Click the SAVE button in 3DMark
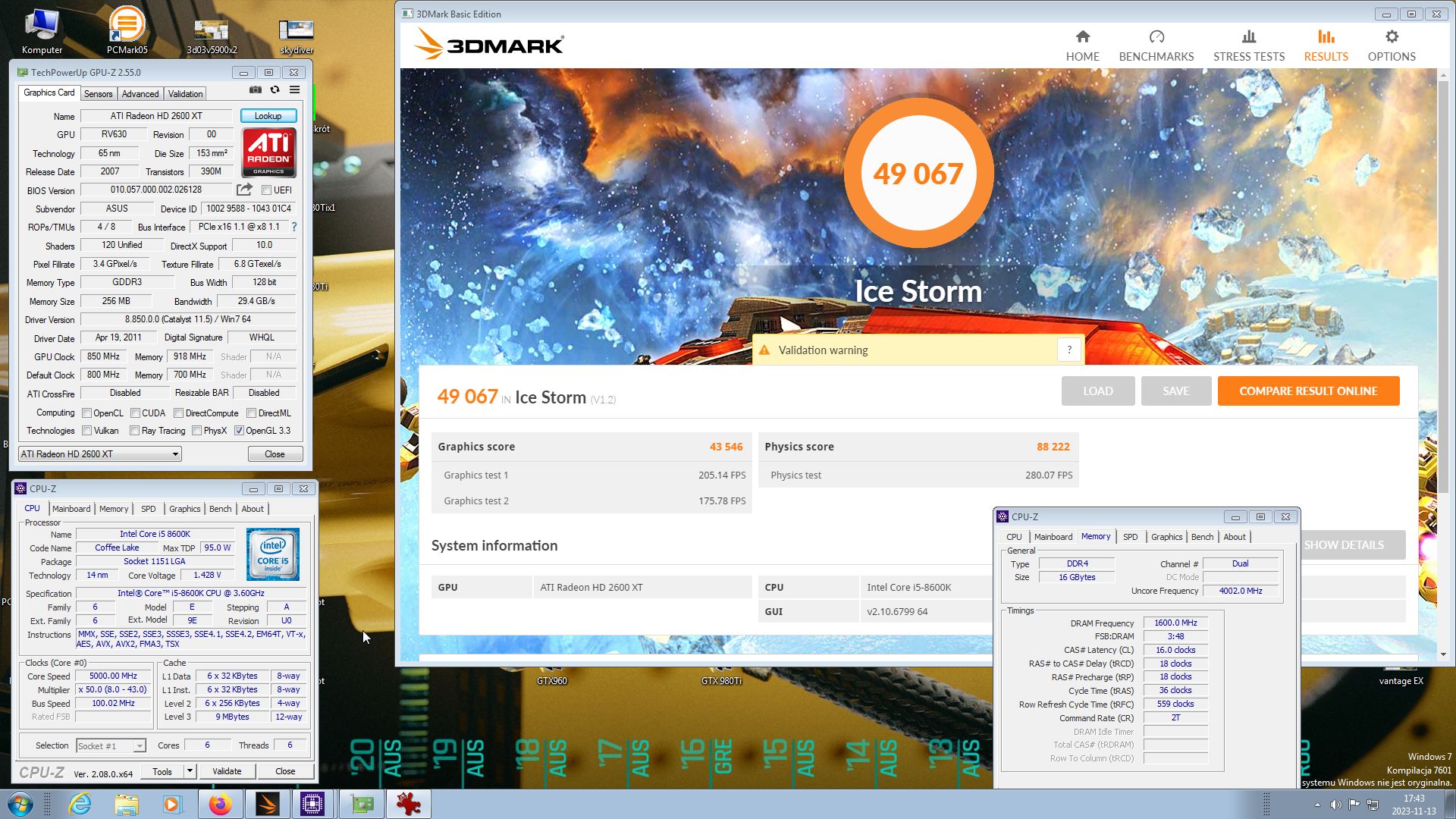 coord(1176,391)
